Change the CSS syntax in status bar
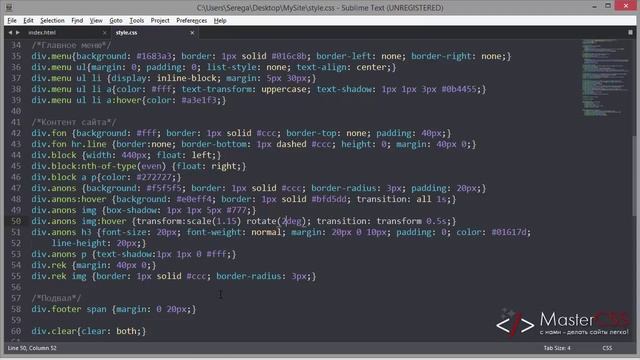 click(x=607, y=348)
